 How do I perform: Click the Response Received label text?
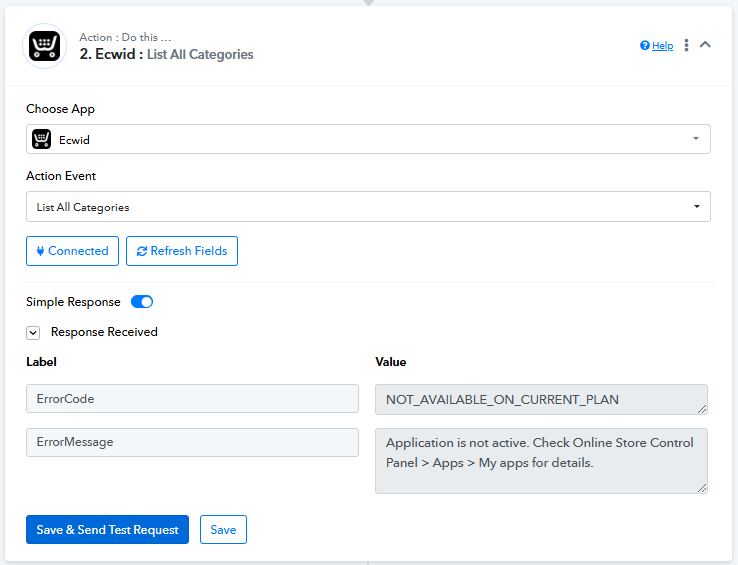tap(104, 332)
